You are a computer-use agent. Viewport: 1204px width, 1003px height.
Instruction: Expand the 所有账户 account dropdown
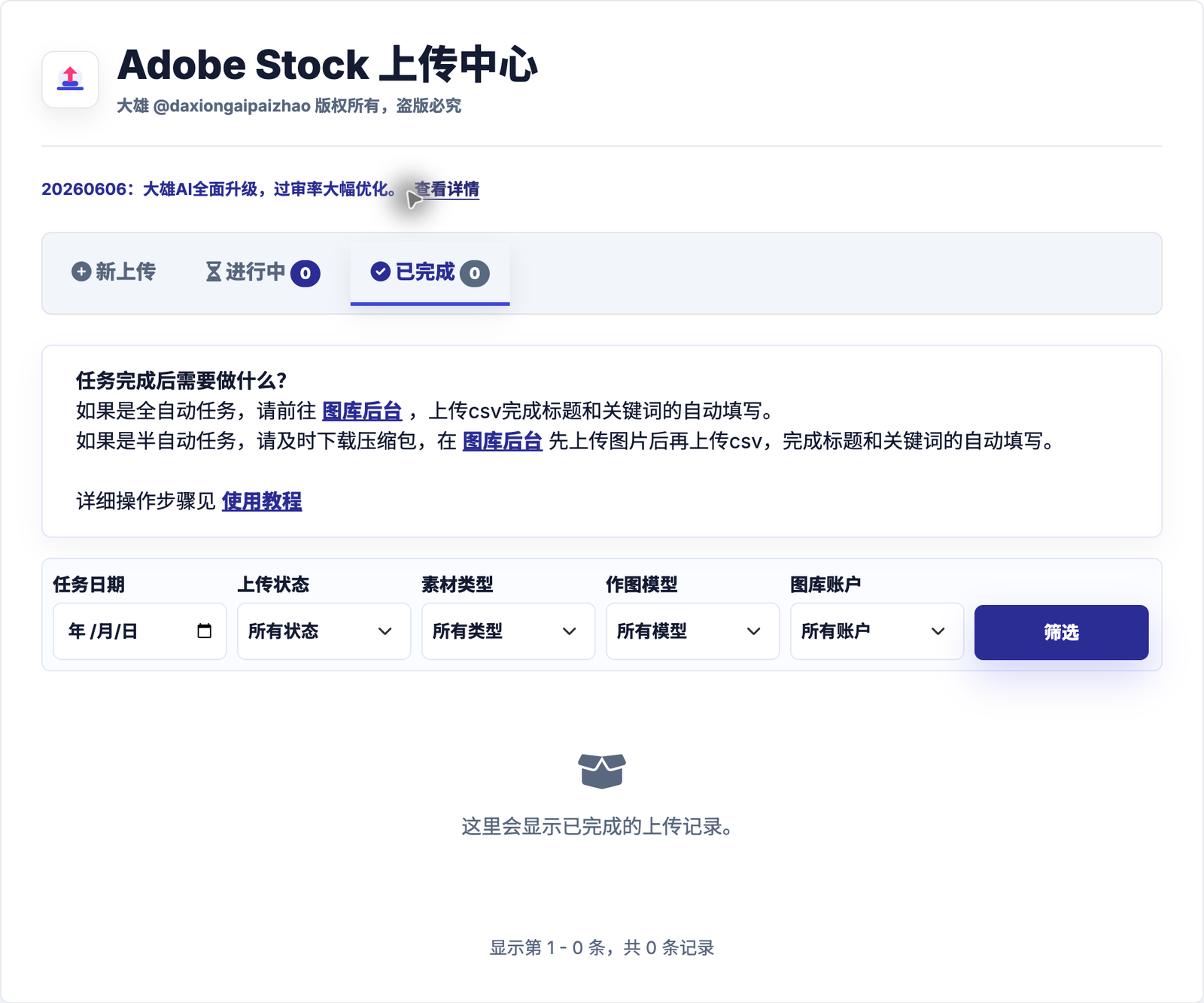877,631
